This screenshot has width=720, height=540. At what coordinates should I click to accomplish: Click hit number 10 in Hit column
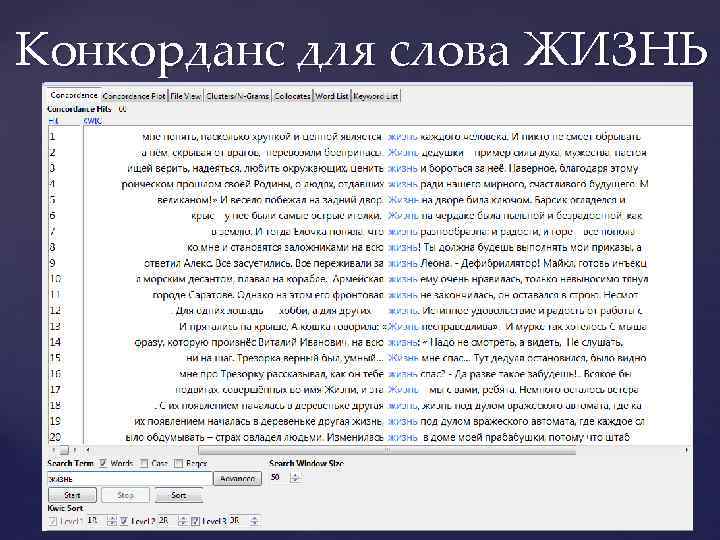(x=55, y=279)
